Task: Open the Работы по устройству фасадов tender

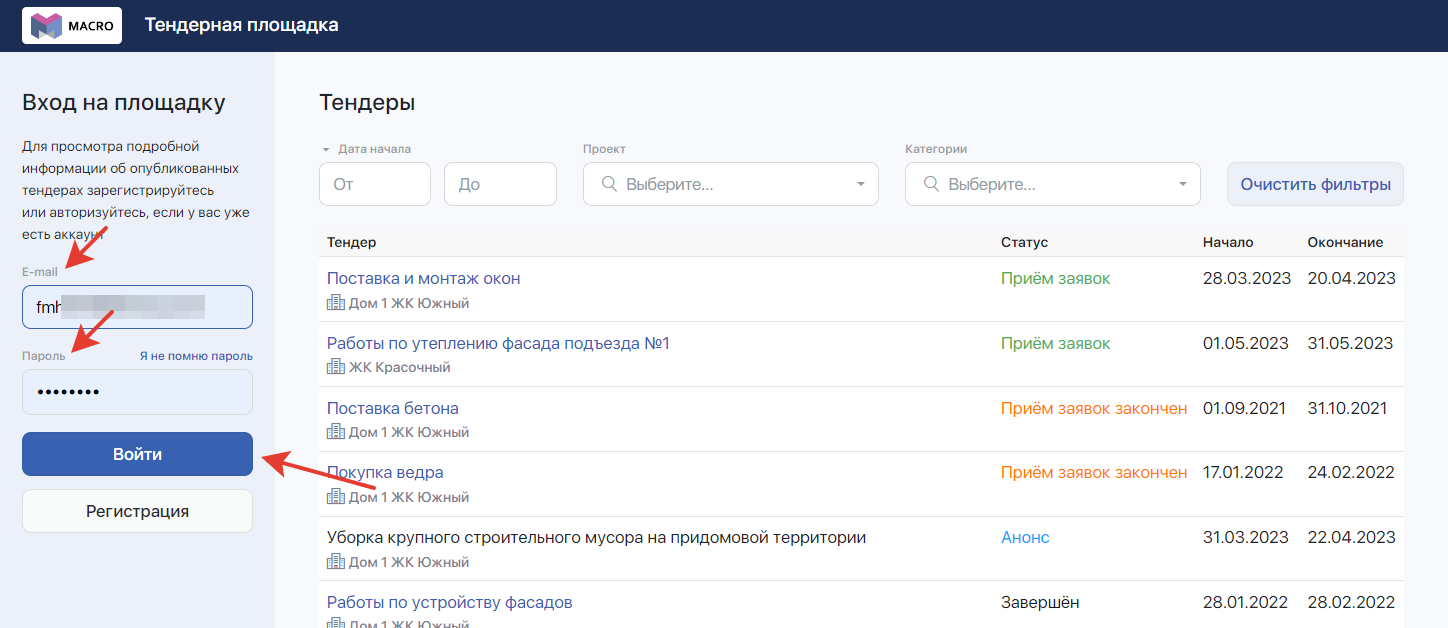Action: [x=449, y=602]
